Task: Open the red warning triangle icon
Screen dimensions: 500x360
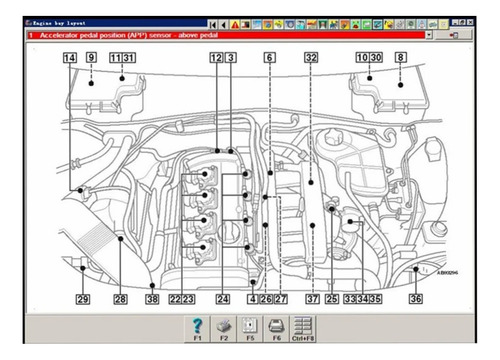Action: point(235,25)
